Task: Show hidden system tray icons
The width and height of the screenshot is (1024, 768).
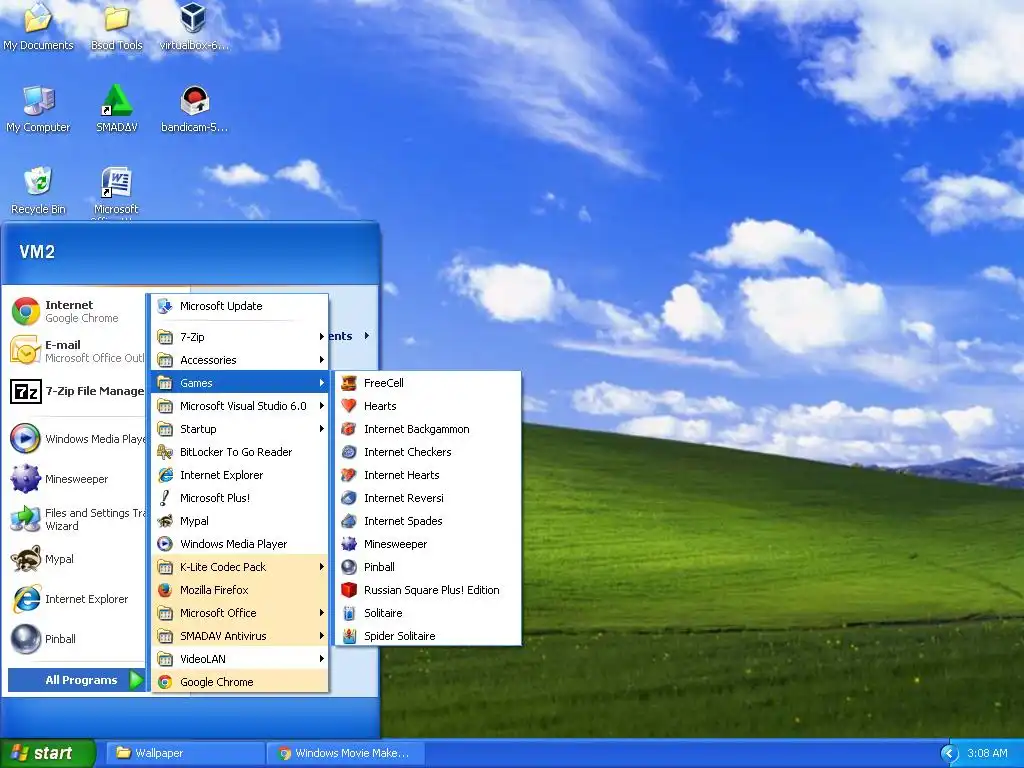Action: pos(950,753)
